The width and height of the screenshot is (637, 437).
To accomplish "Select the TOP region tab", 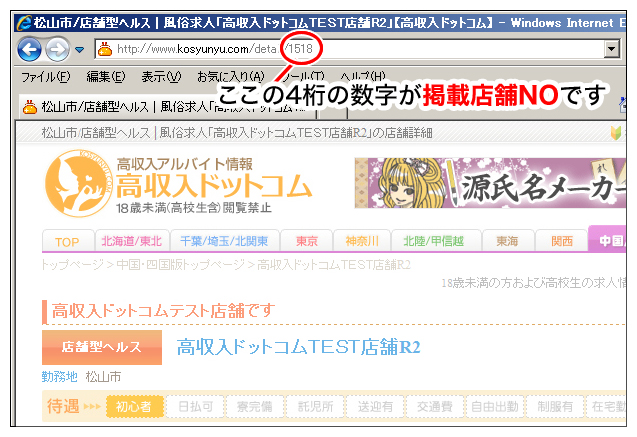I will 67,242.
